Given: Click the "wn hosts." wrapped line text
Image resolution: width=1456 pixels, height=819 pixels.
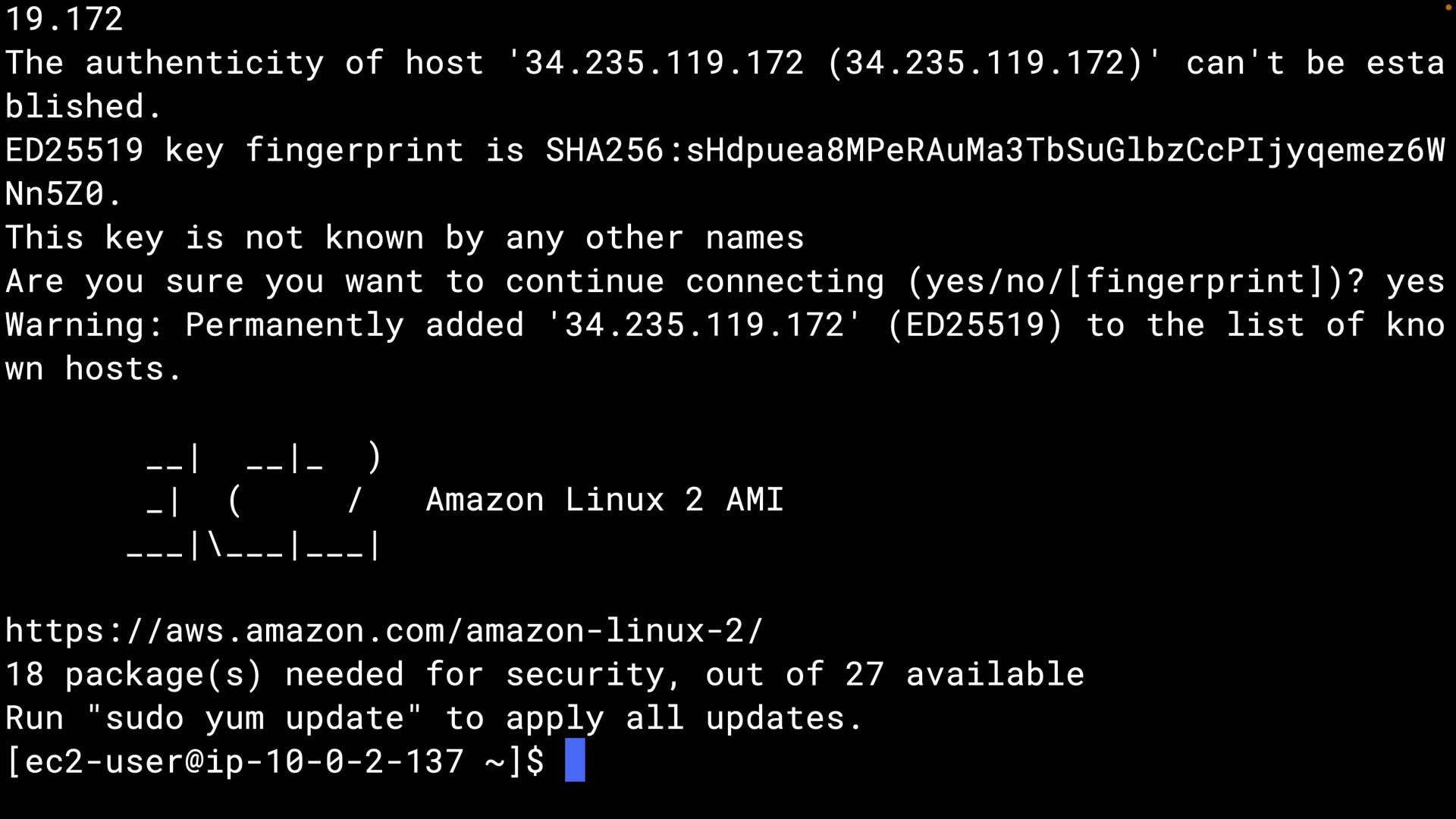Looking at the screenshot, I should coord(93,369).
